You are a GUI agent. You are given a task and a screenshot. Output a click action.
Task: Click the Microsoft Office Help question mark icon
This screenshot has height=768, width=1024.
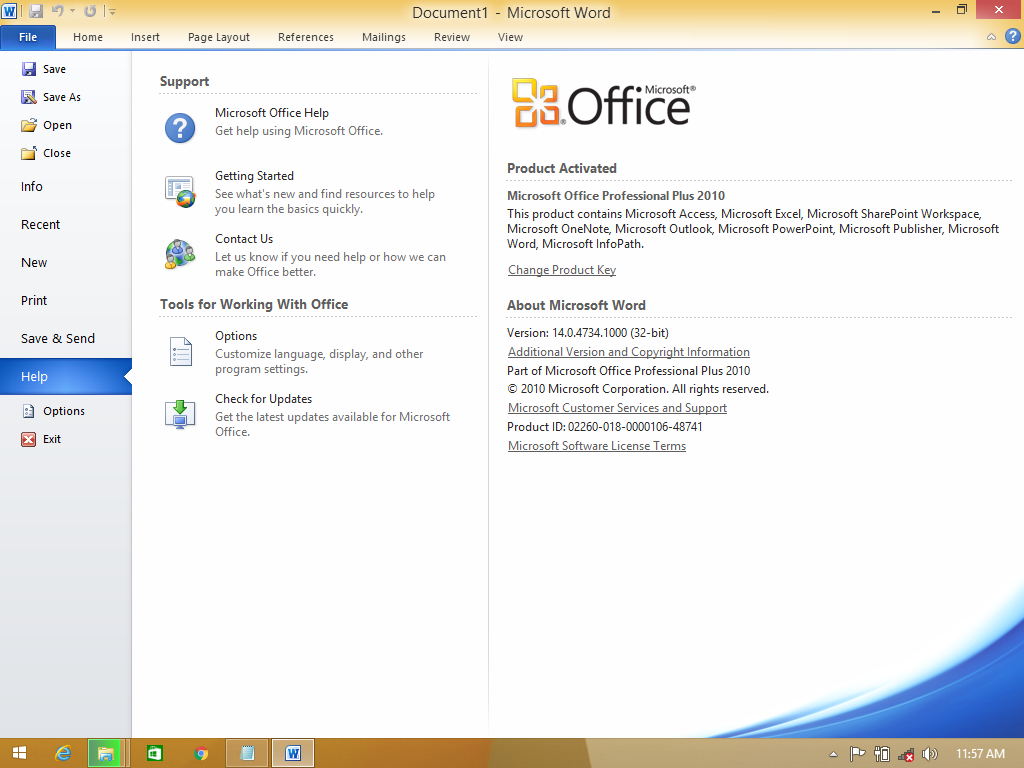(180, 128)
